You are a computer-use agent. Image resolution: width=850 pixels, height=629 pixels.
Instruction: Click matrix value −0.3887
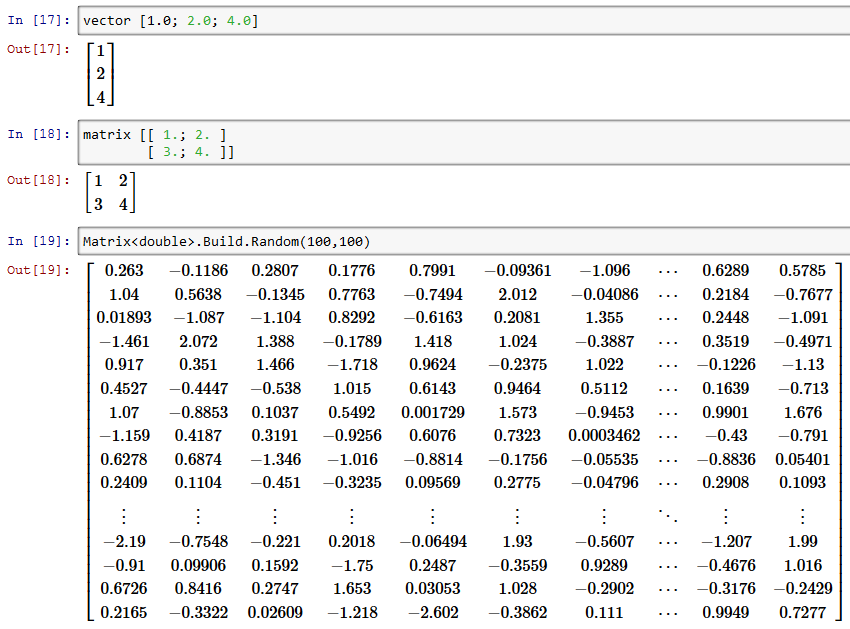click(604, 342)
